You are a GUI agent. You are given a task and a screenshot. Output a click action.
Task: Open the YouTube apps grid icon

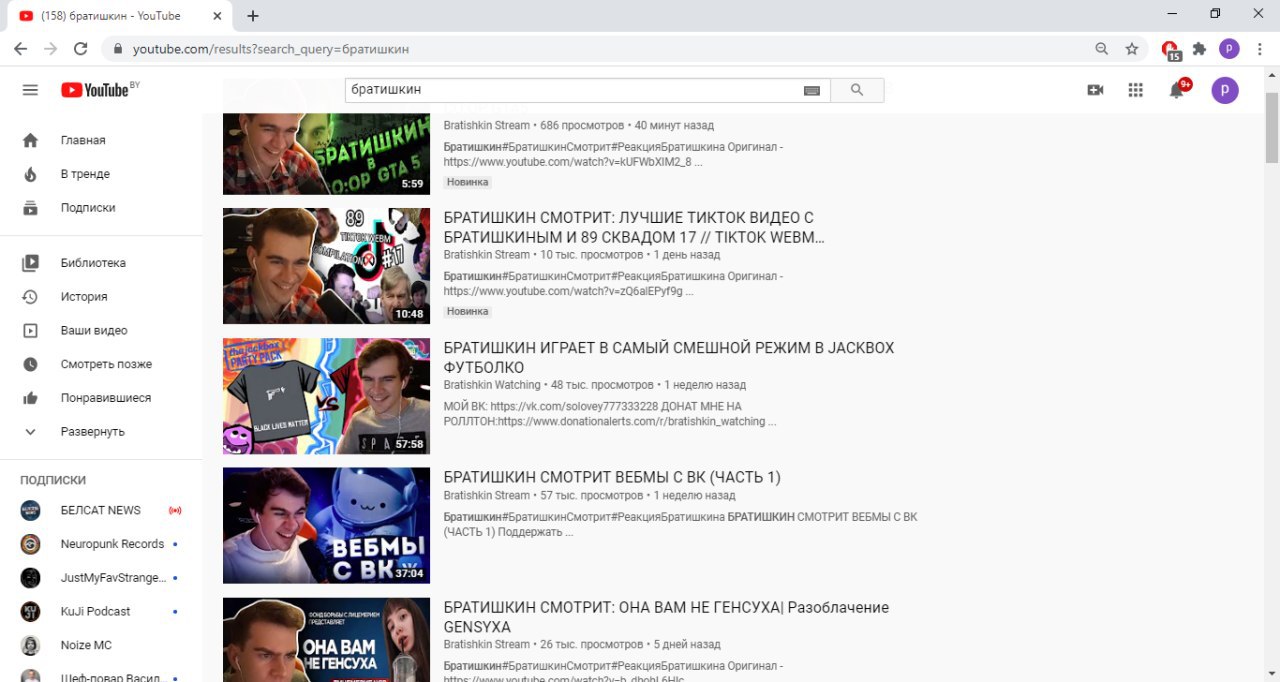(x=1135, y=90)
